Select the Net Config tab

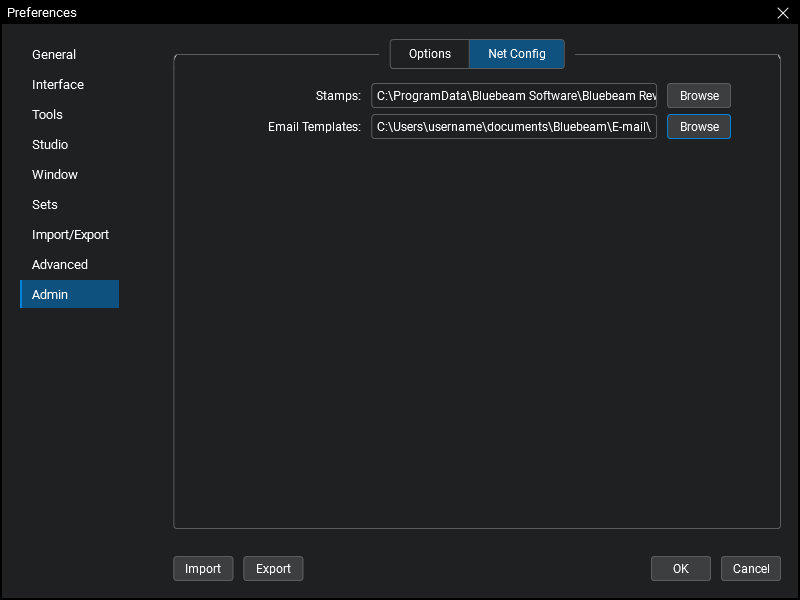(x=517, y=54)
